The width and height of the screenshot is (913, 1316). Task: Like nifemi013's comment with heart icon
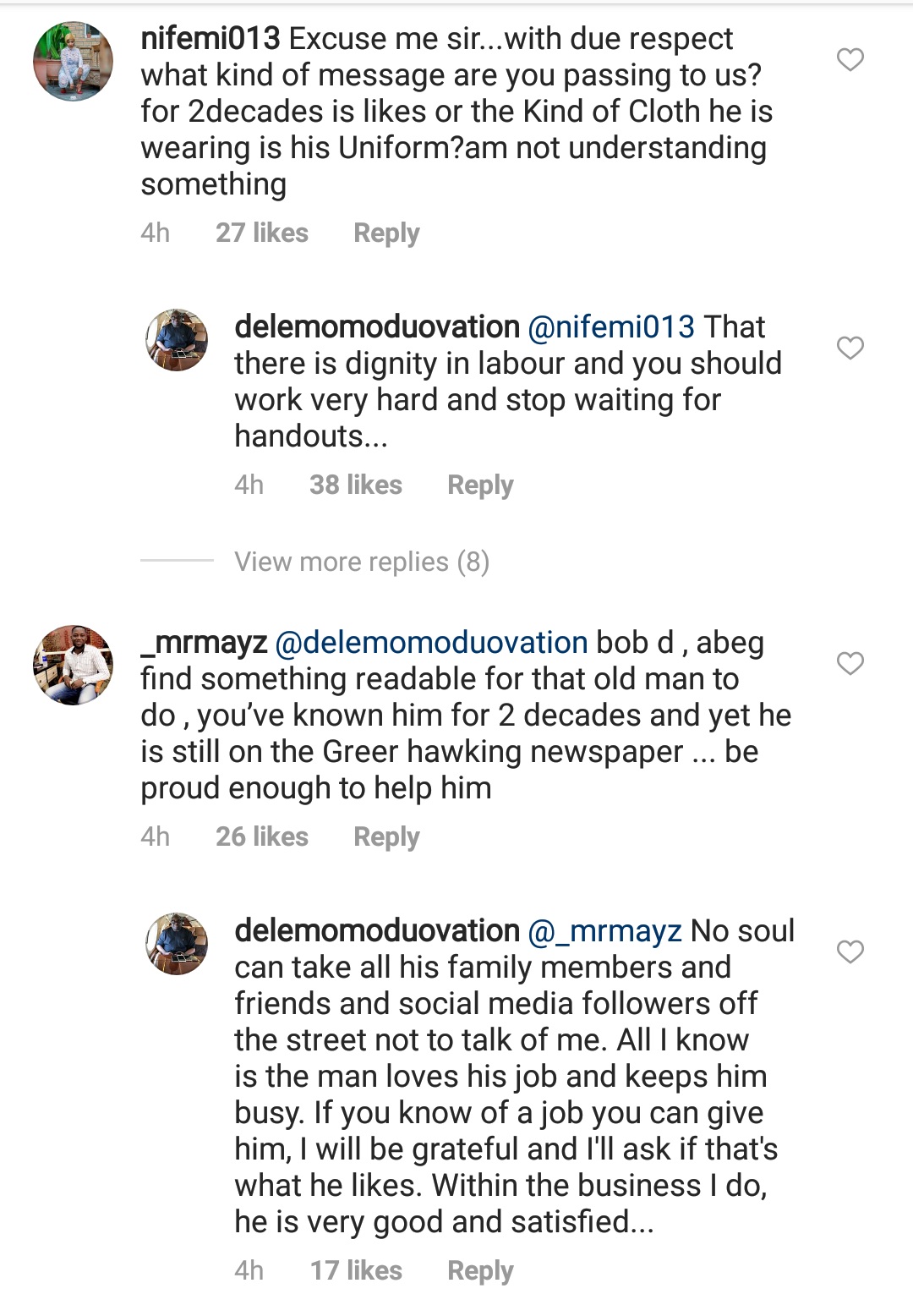point(850,60)
